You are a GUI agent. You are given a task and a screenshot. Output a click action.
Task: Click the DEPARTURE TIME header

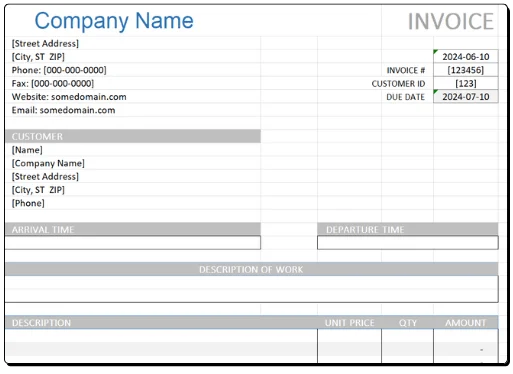(408, 229)
